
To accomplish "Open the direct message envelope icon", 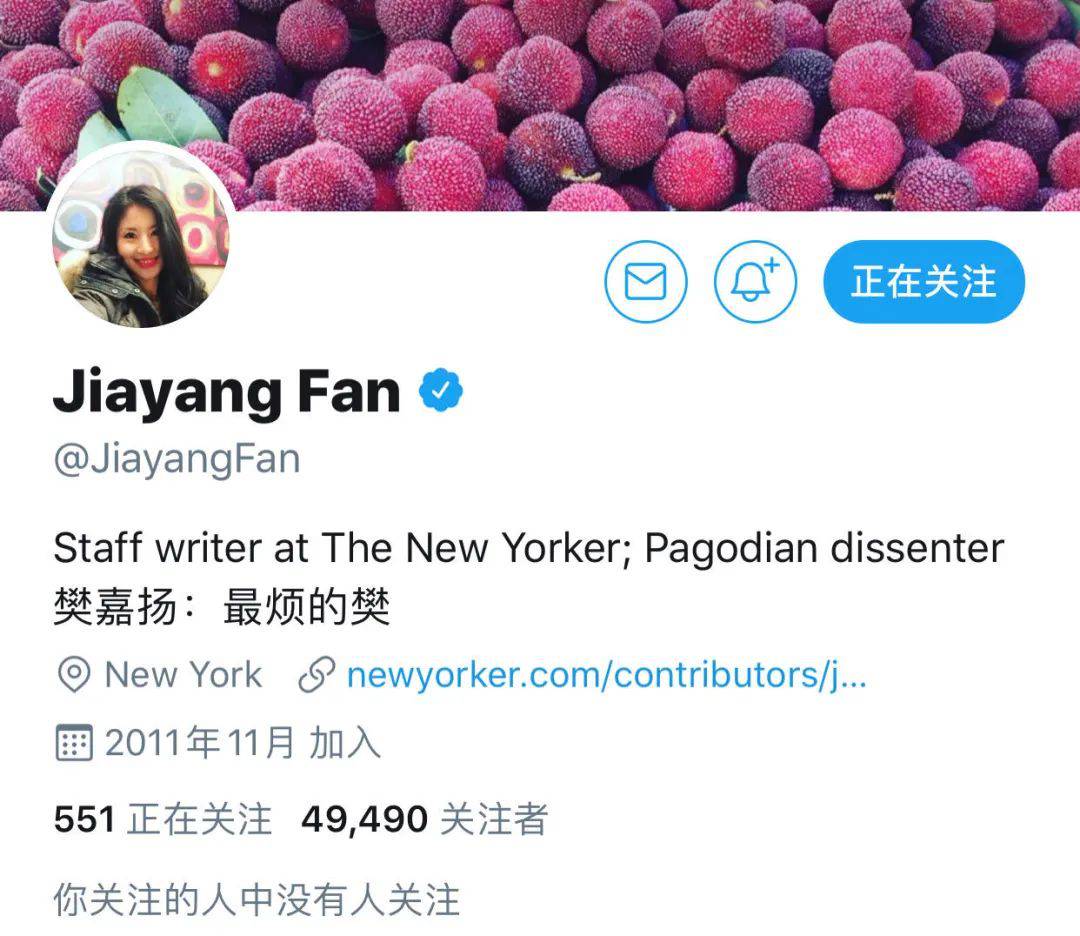I will (645, 281).
